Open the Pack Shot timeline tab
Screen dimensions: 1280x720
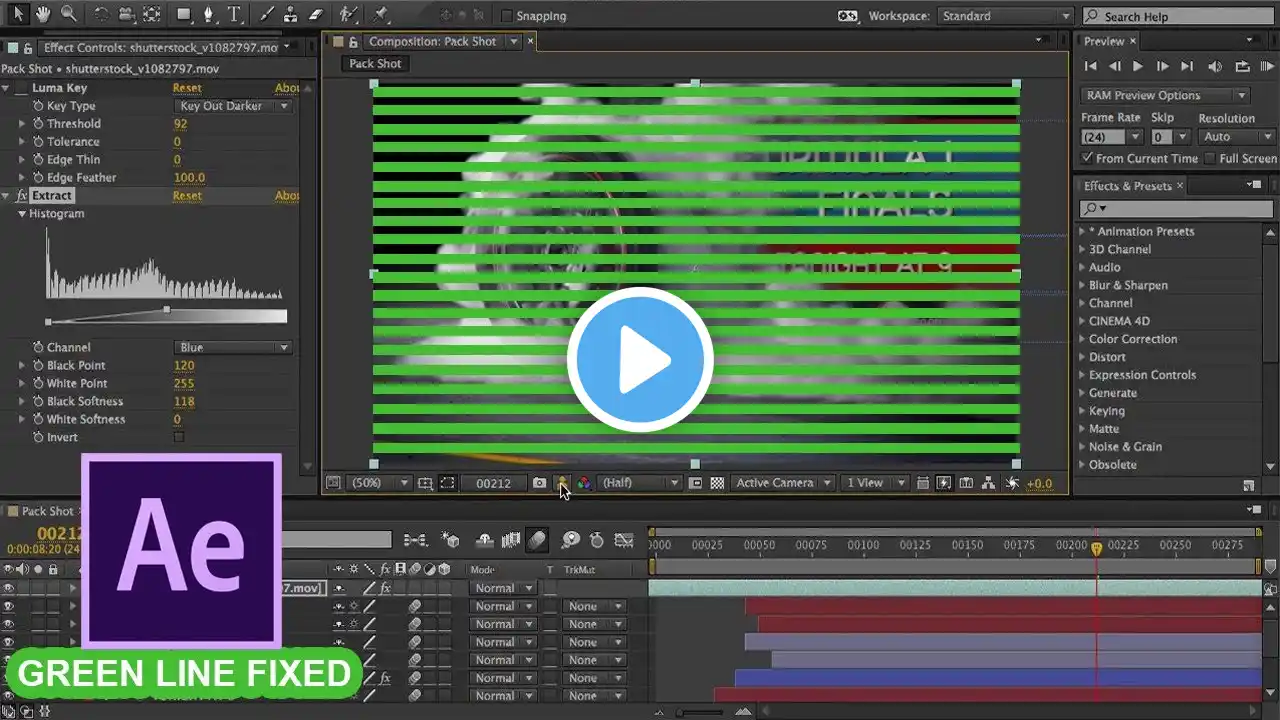pyautogui.click(x=48, y=511)
